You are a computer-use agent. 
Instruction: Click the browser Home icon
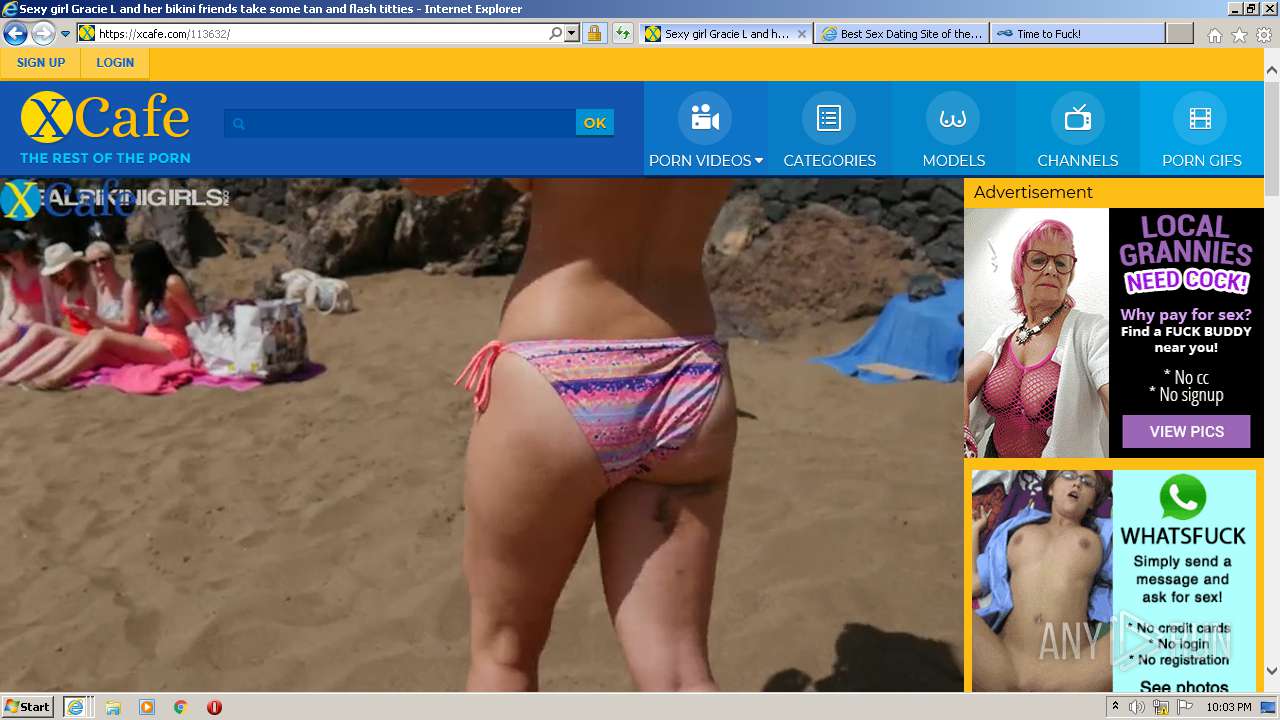1214,35
